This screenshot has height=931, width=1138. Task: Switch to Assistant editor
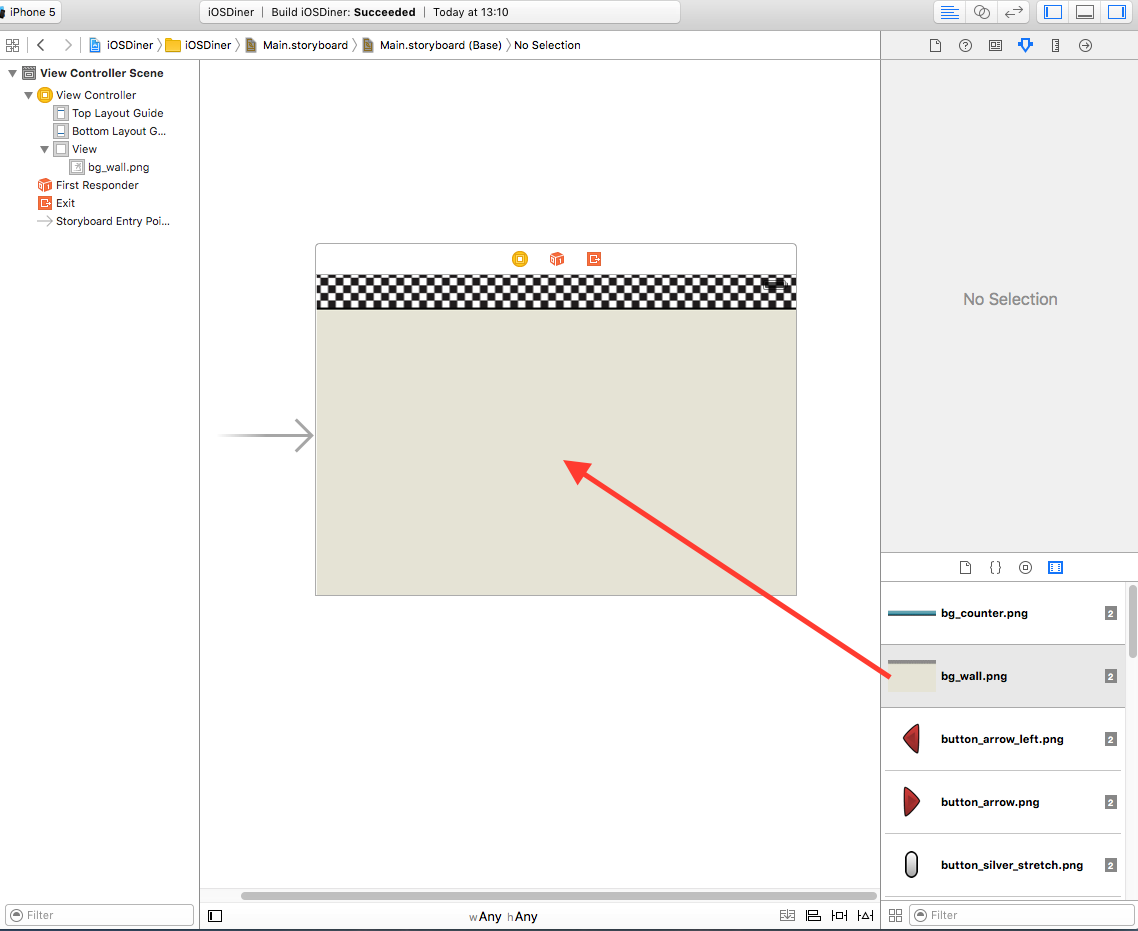pyautogui.click(x=981, y=12)
